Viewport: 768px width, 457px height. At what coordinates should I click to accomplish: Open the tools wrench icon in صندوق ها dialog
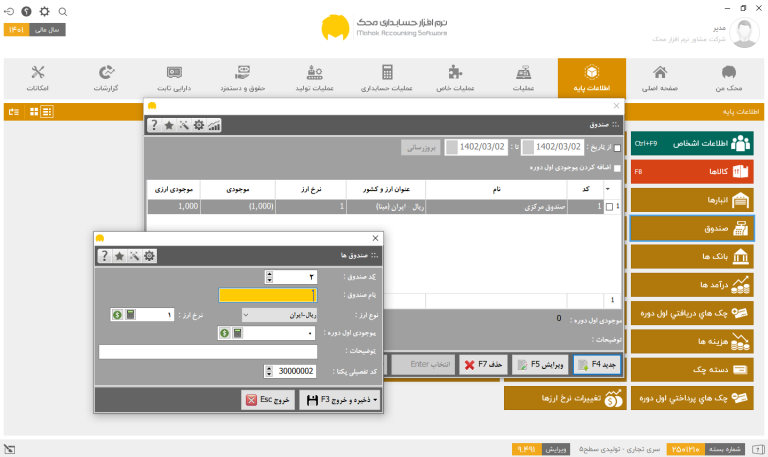(x=134, y=256)
